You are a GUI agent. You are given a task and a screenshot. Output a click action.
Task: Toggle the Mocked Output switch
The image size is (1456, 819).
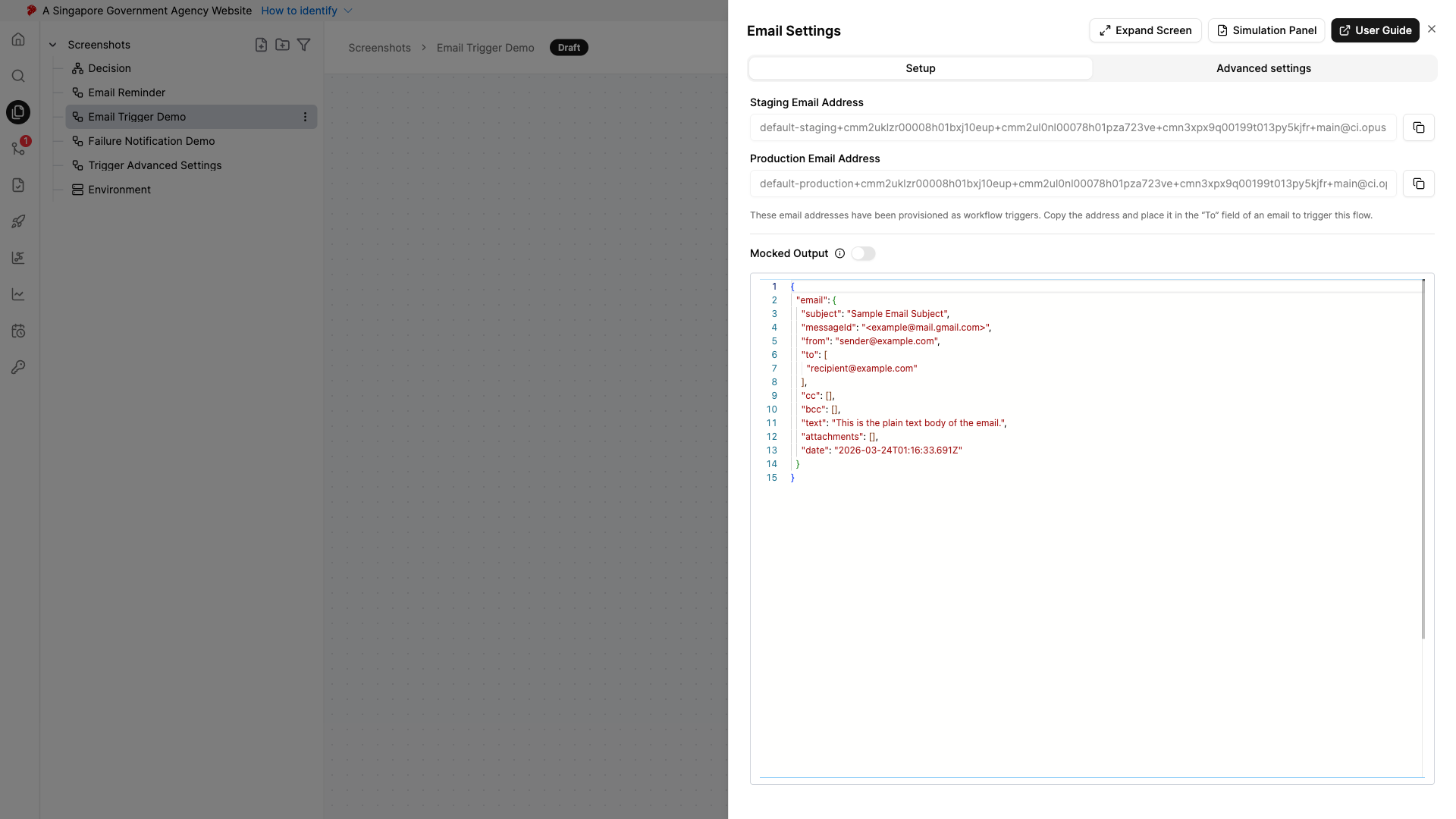tap(863, 253)
